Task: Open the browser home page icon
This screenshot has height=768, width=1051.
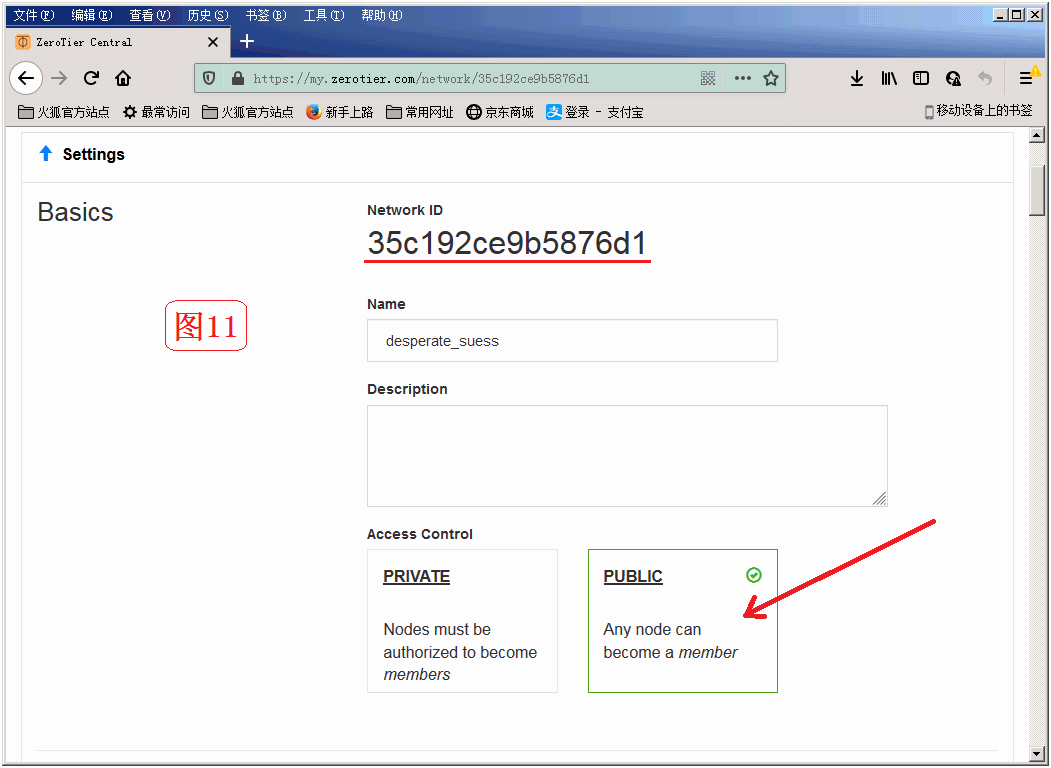Action: click(x=123, y=78)
